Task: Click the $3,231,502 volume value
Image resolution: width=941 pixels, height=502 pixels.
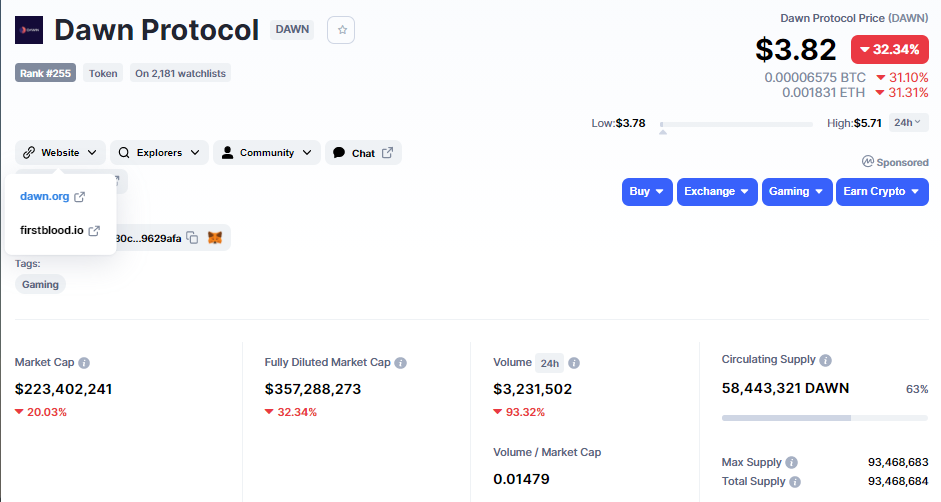Action: (532, 389)
